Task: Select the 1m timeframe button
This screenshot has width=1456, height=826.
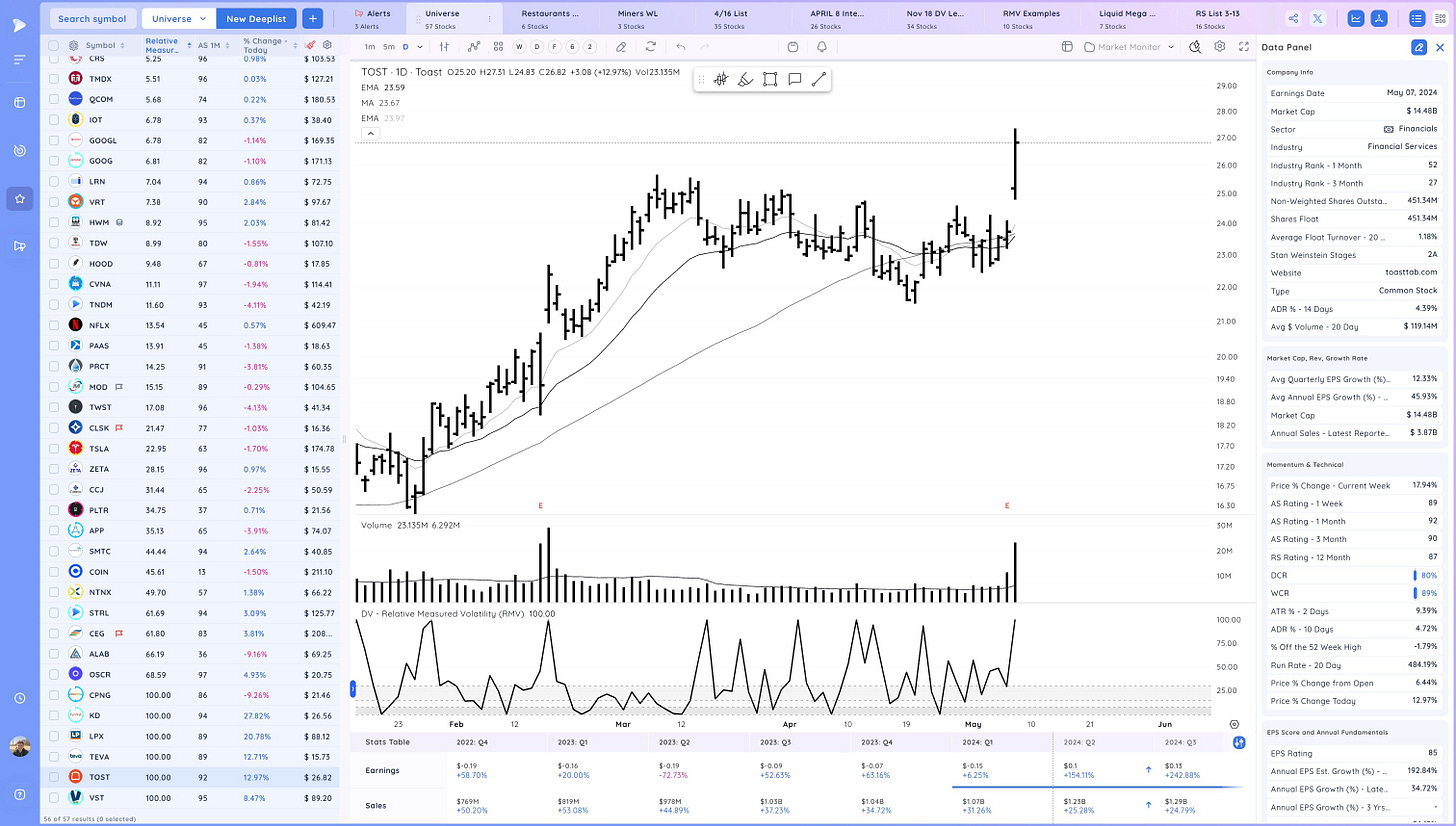Action: (x=370, y=47)
